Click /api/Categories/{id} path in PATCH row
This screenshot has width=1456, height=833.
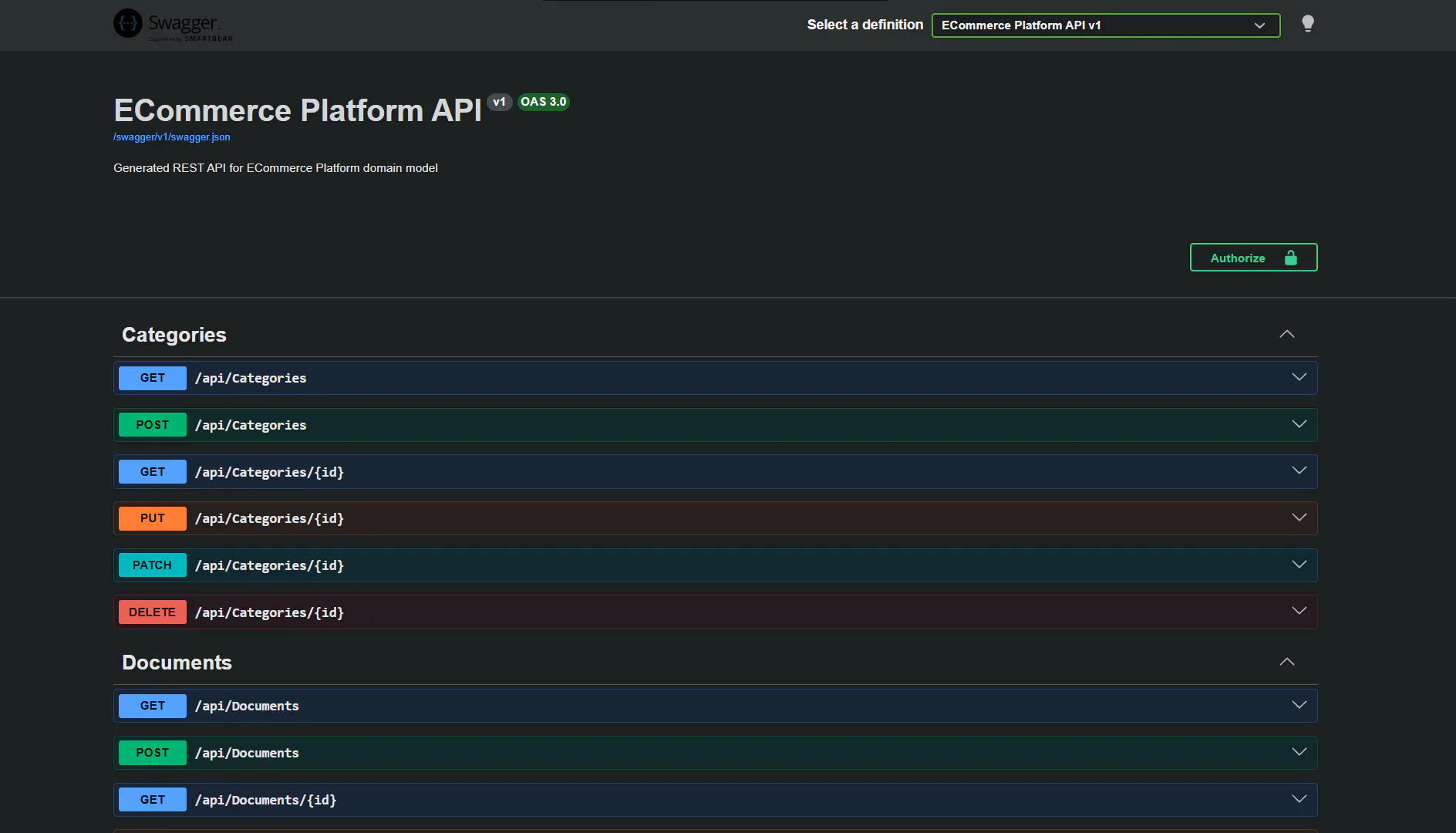[269, 565]
